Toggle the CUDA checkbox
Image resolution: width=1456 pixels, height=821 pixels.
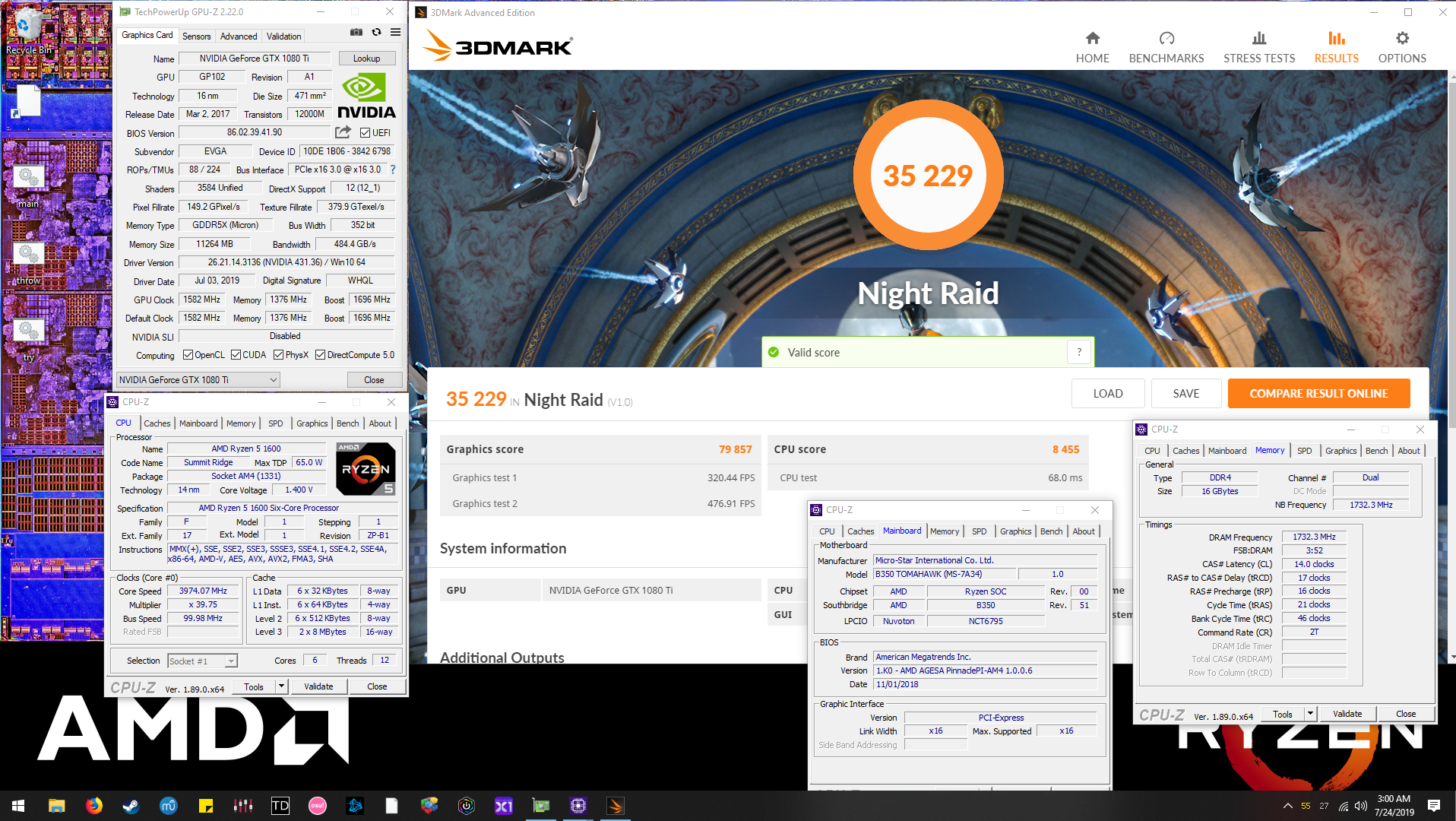(236, 355)
